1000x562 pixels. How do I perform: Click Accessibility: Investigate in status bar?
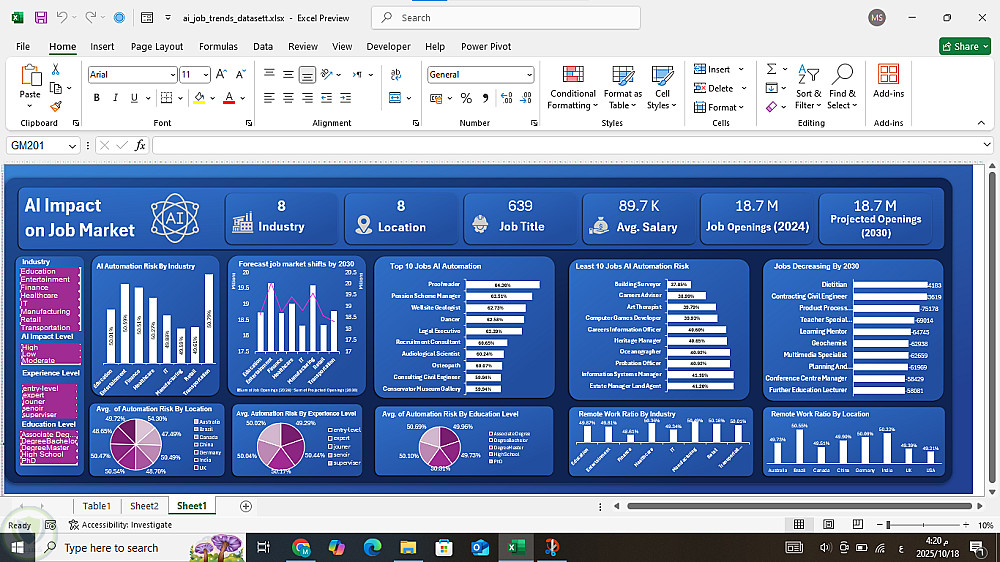pyautogui.click(x=121, y=524)
